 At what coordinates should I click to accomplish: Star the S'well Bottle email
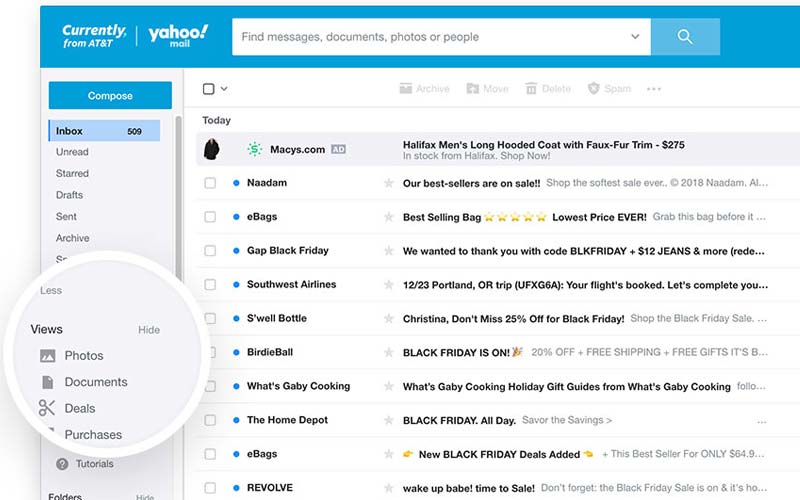[389, 318]
